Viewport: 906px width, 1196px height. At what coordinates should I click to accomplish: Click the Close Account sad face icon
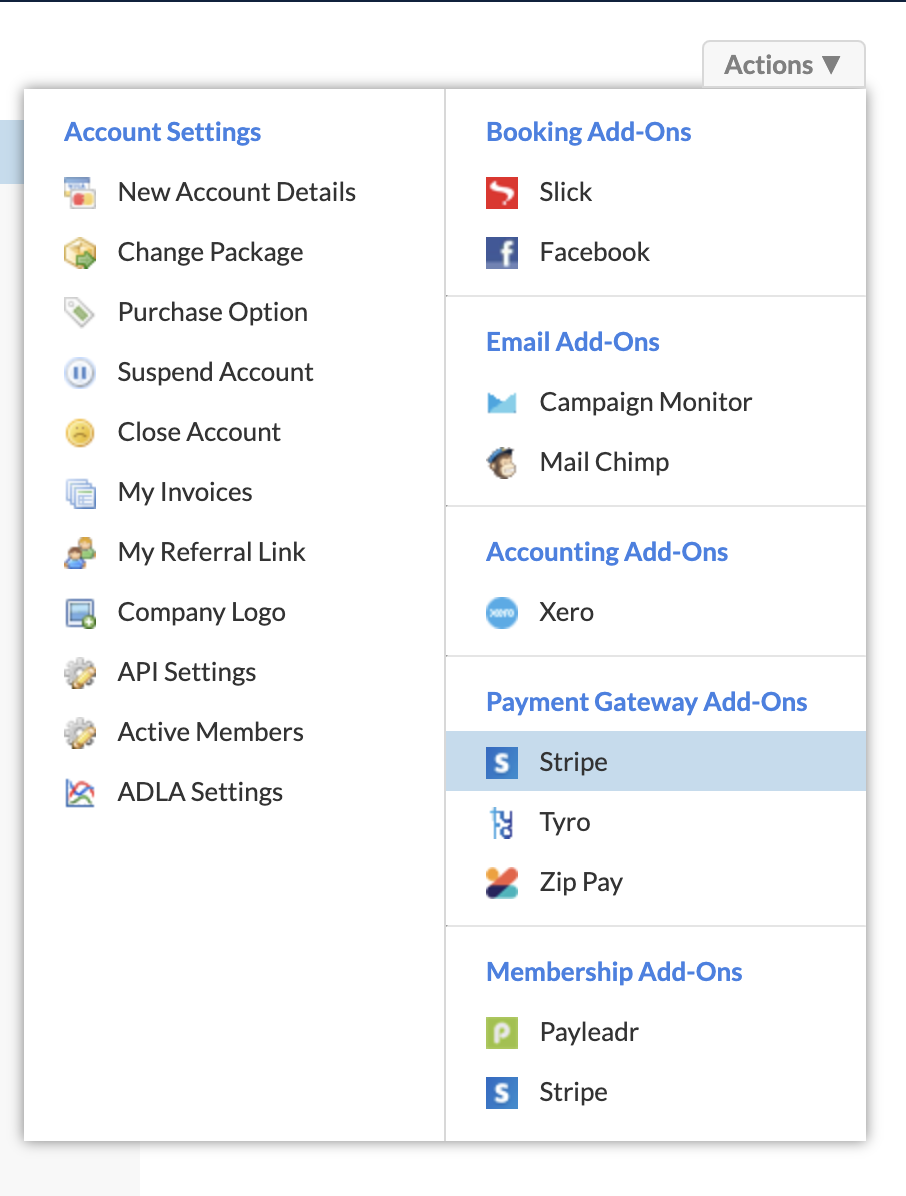point(80,432)
